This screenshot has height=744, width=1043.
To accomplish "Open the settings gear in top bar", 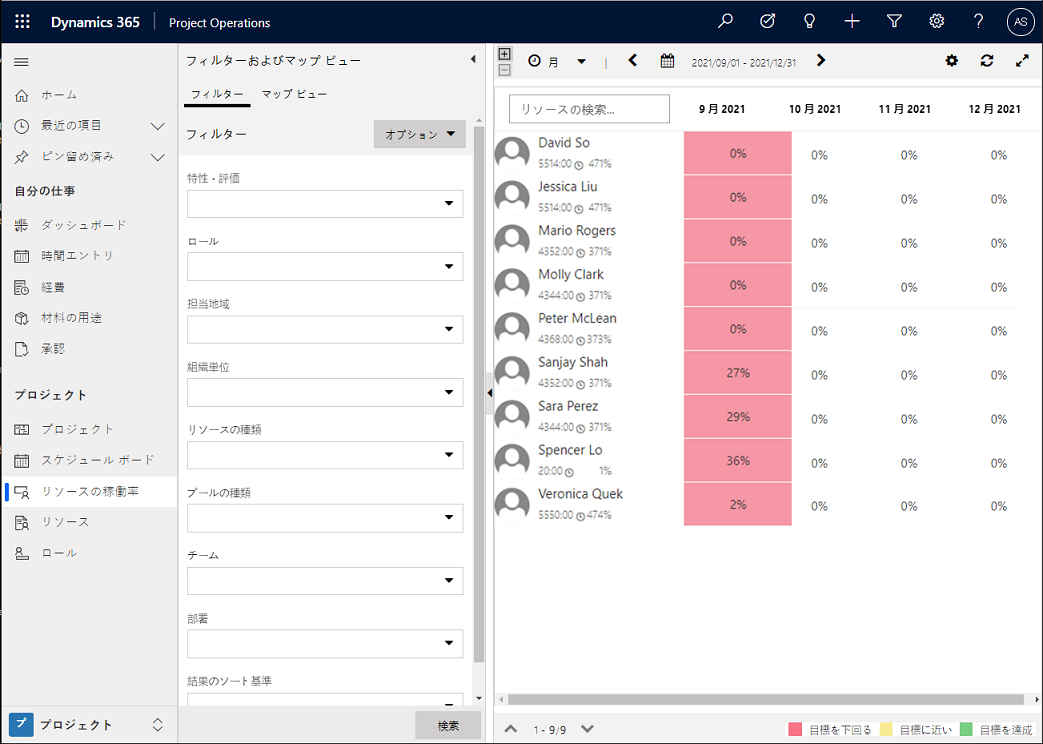I will [937, 21].
